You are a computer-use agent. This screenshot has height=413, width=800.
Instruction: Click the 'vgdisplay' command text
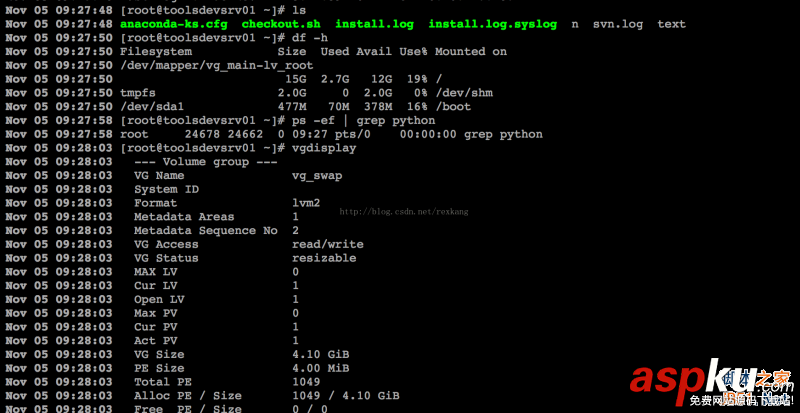(x=324, y=148)
